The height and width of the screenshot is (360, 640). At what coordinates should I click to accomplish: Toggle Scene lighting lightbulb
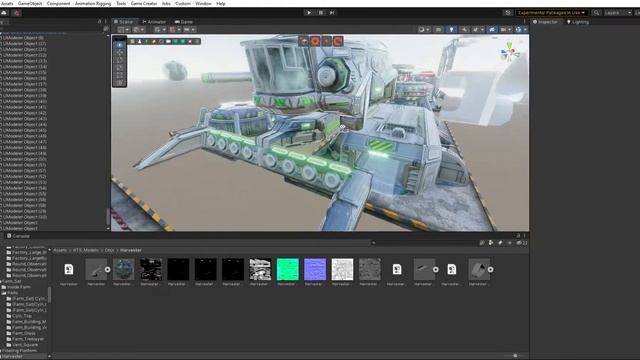pyautogui.click(x=451, y=29)
